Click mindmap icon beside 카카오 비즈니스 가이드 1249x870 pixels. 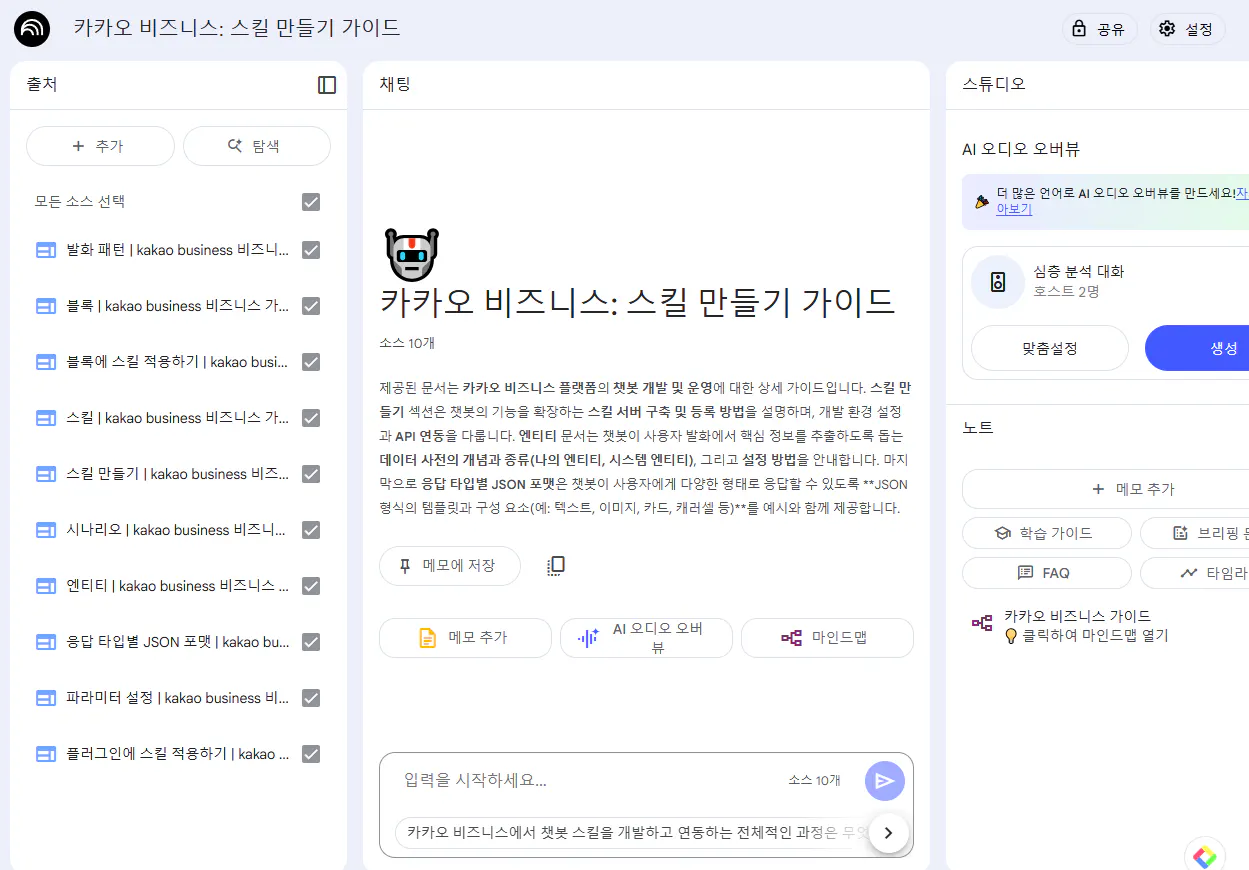[x=982, y=623]
